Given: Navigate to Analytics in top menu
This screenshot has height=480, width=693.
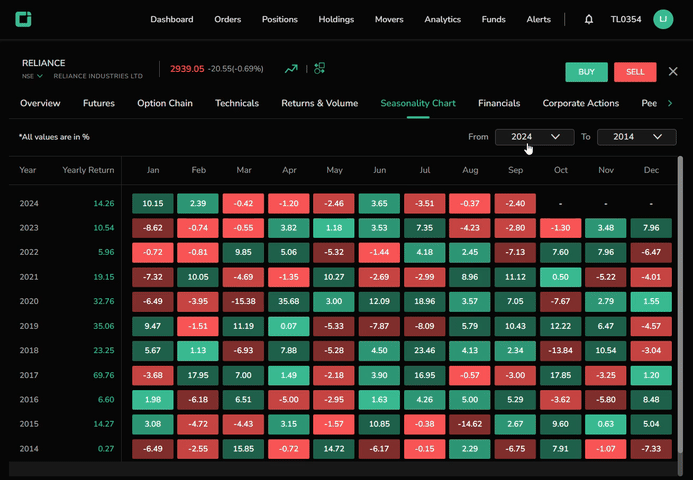Looking at the screenshot, I should 442,19.
